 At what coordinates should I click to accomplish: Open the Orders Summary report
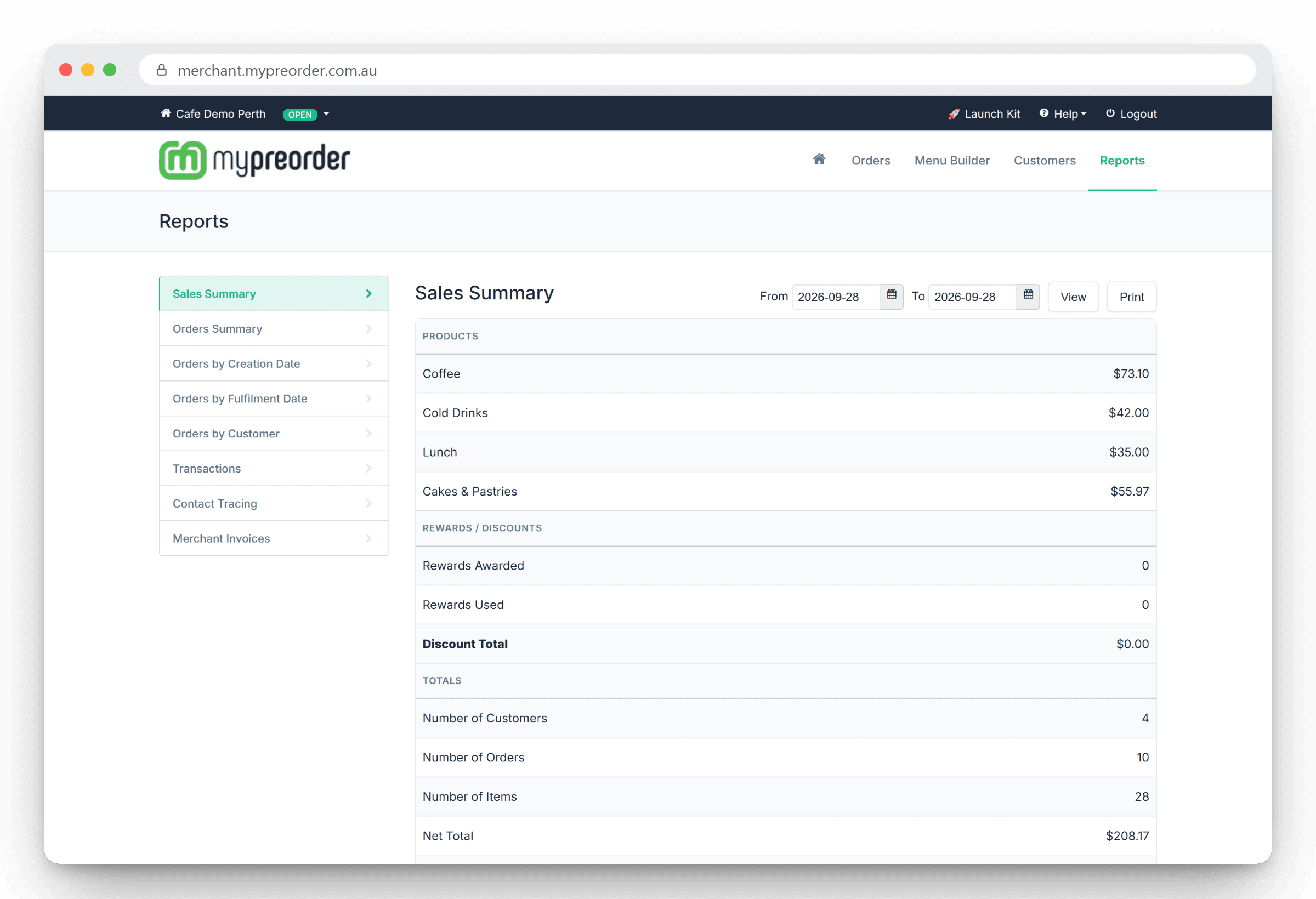coord(274,328)
